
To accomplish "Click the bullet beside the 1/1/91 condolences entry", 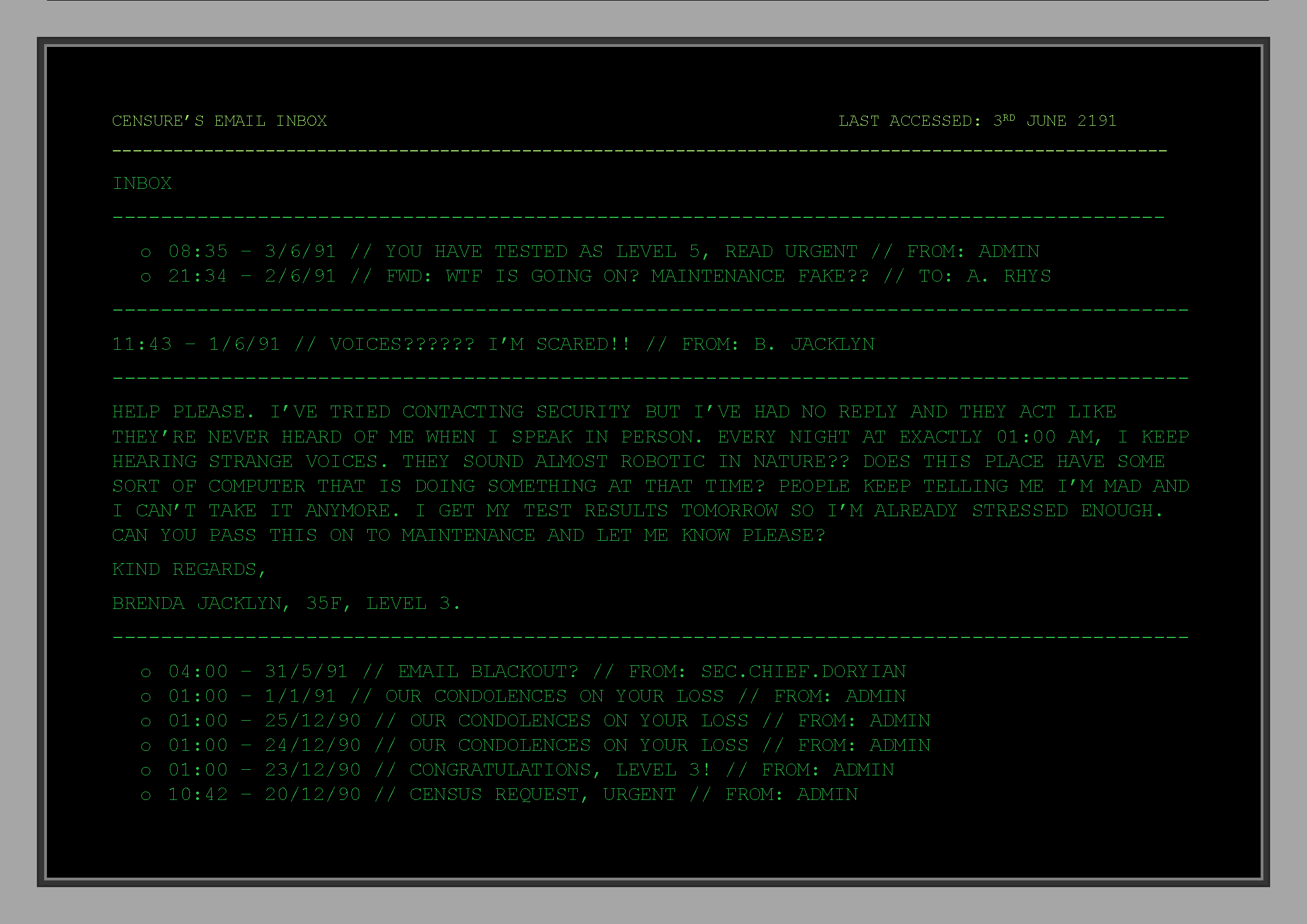I will tap(146, 698).
